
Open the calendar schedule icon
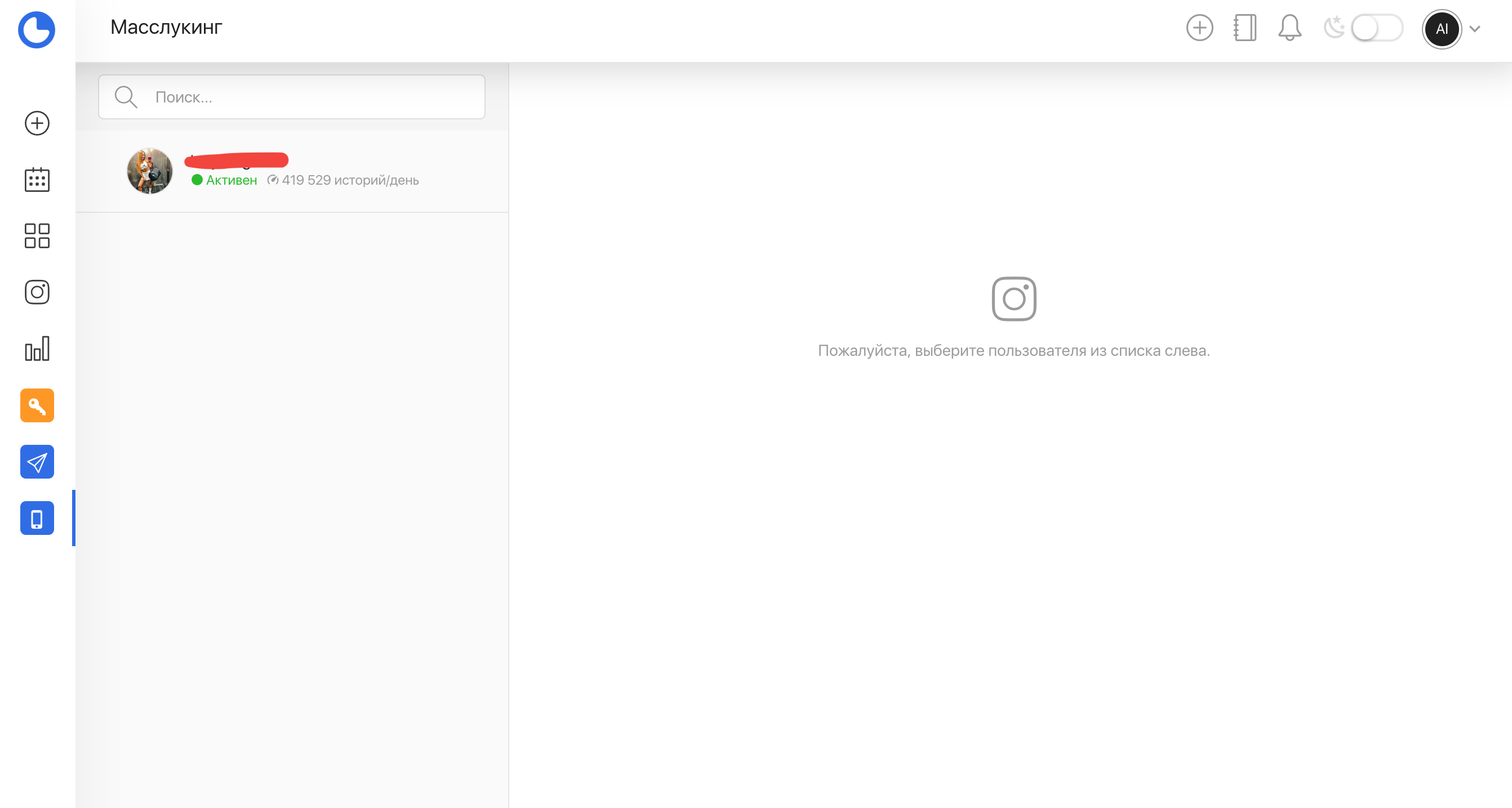(x=37, y=180)
